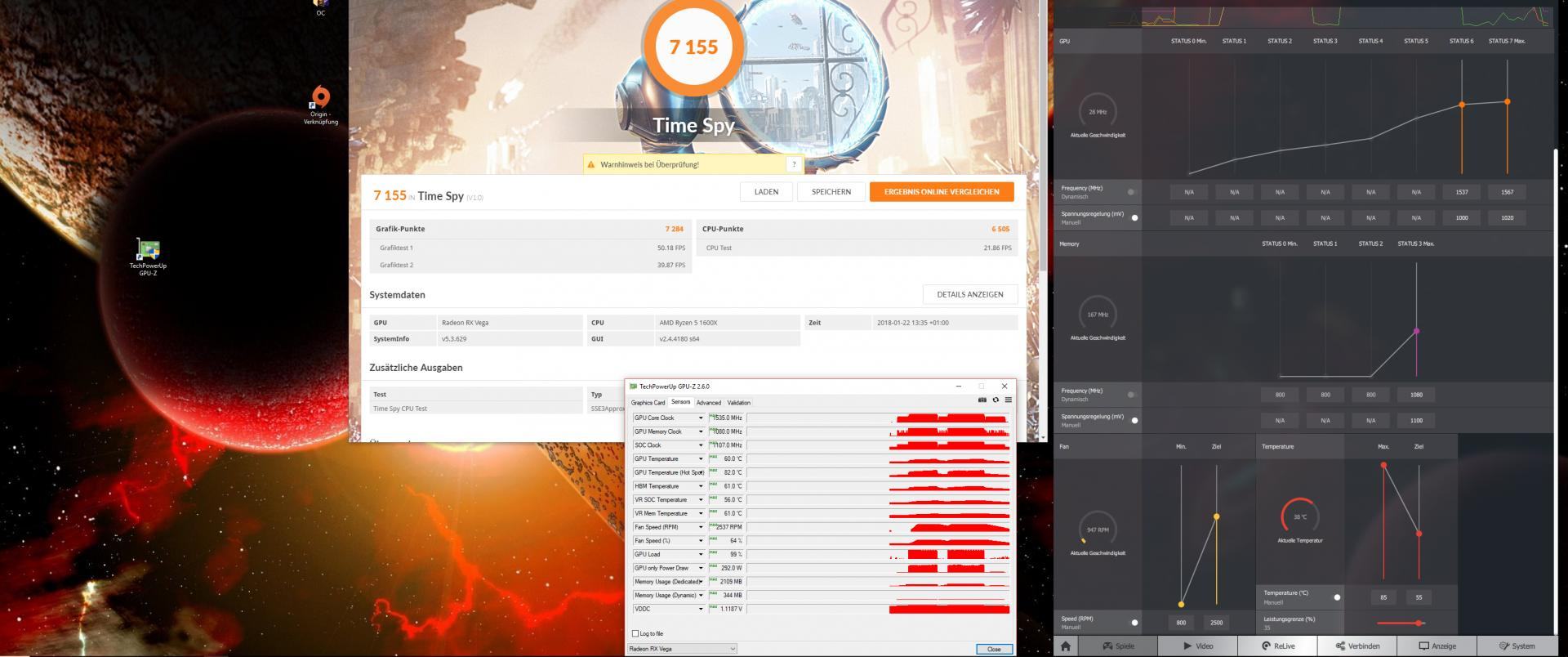This screenshot has height=657, width=1568.
Task: Switch to GPU-Z Graphics Card tab
Action: (648, 403)
